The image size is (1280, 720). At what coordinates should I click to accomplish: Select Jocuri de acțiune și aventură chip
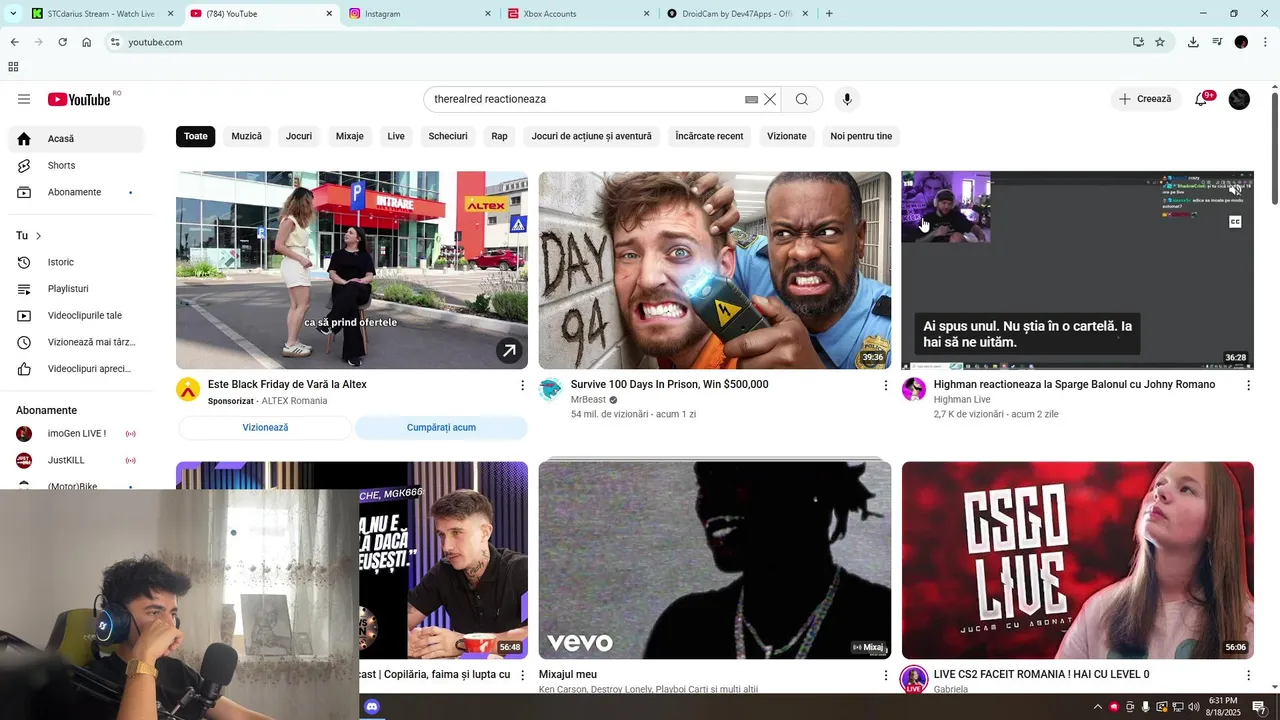(x=592, y=136)
